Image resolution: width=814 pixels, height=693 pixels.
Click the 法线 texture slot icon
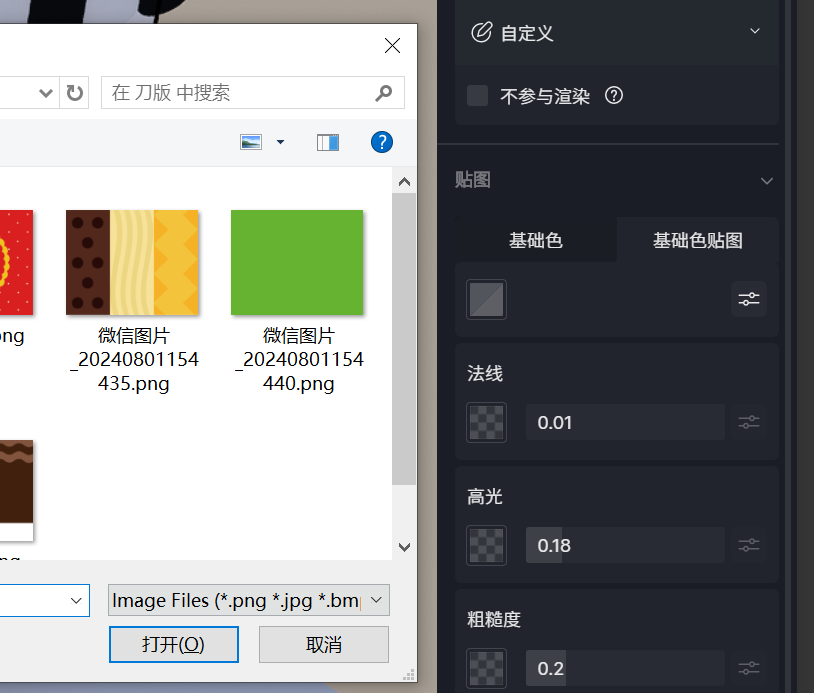coord(487,422)
